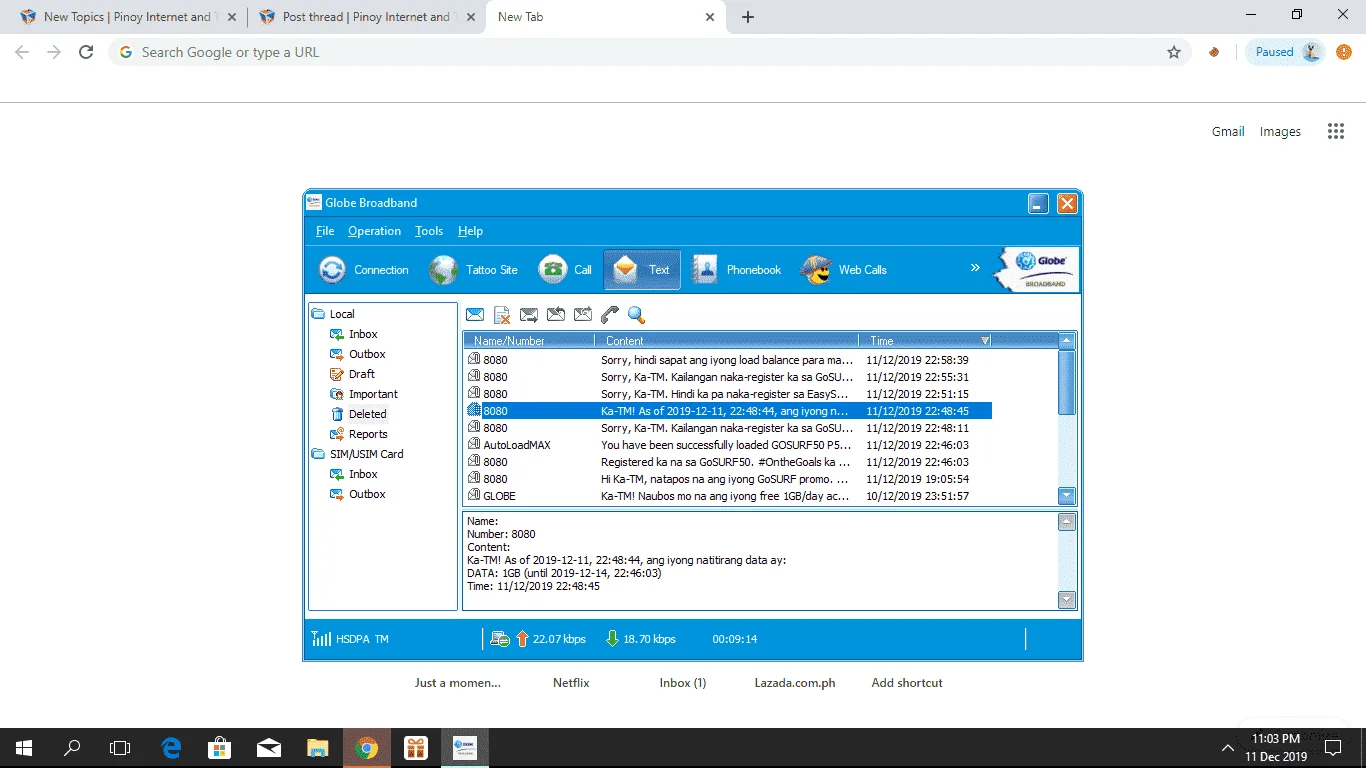Select the message received at 19:05:54
The image size is (1366, 768).
[728, 479]
